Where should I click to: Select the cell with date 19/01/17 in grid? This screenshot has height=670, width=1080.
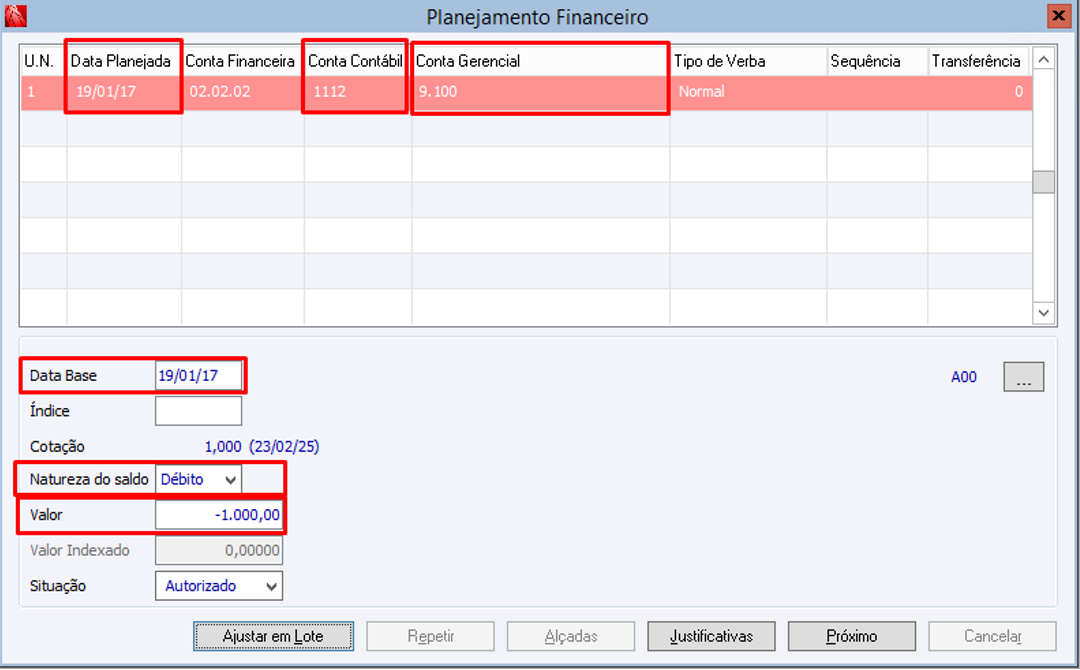[x=123, y=92]
